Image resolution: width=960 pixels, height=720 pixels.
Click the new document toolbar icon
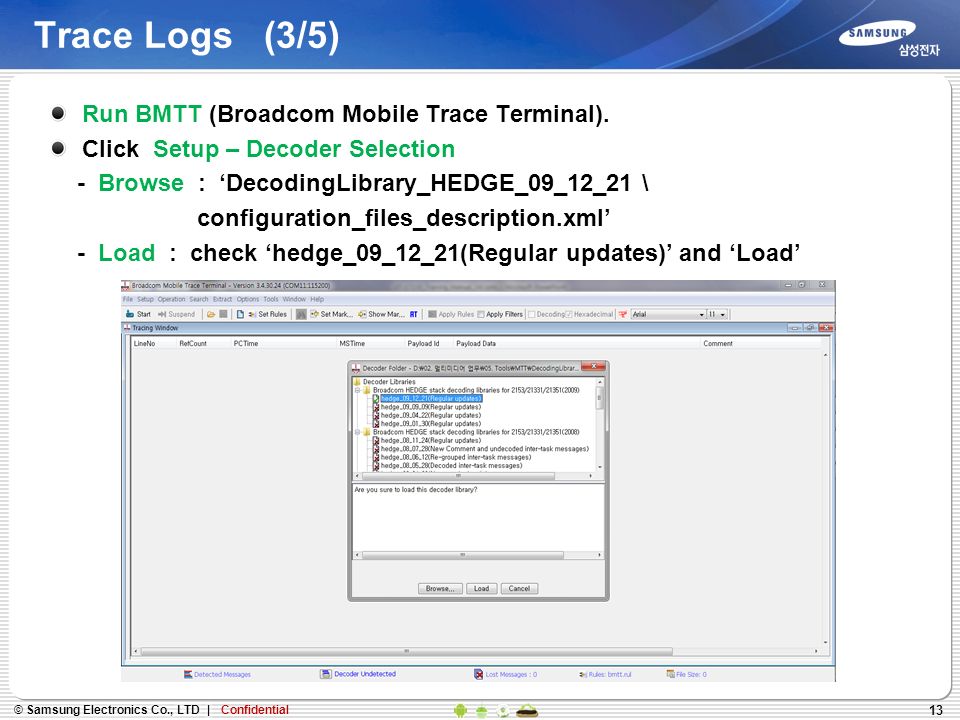pos(240,314)
